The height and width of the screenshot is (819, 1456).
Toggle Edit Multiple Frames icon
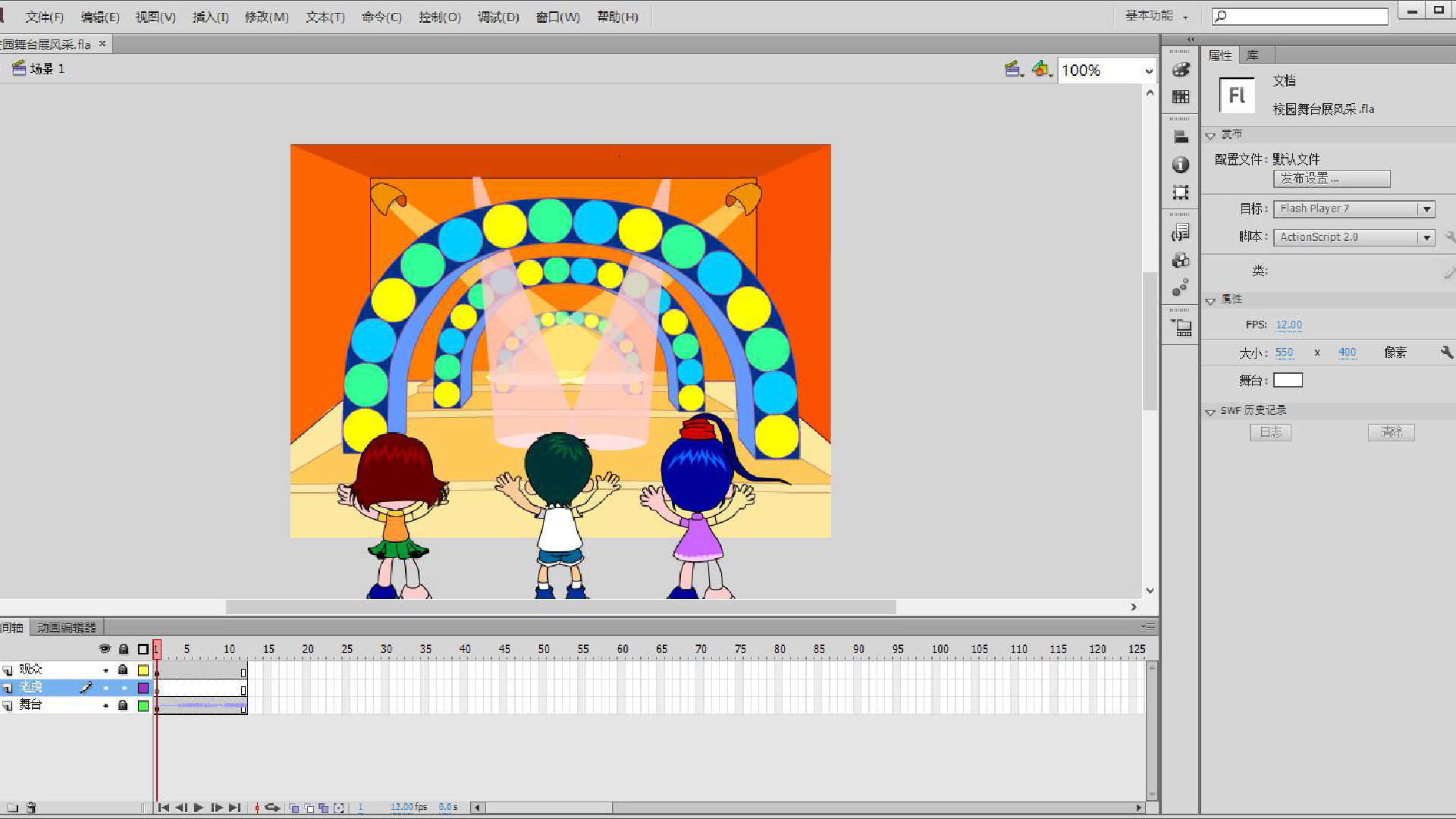[x=324, y=808]
